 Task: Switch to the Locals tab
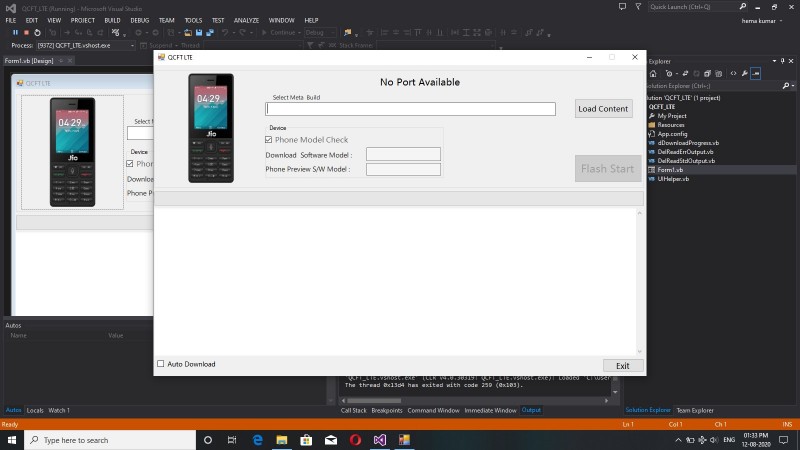point(35,410)
